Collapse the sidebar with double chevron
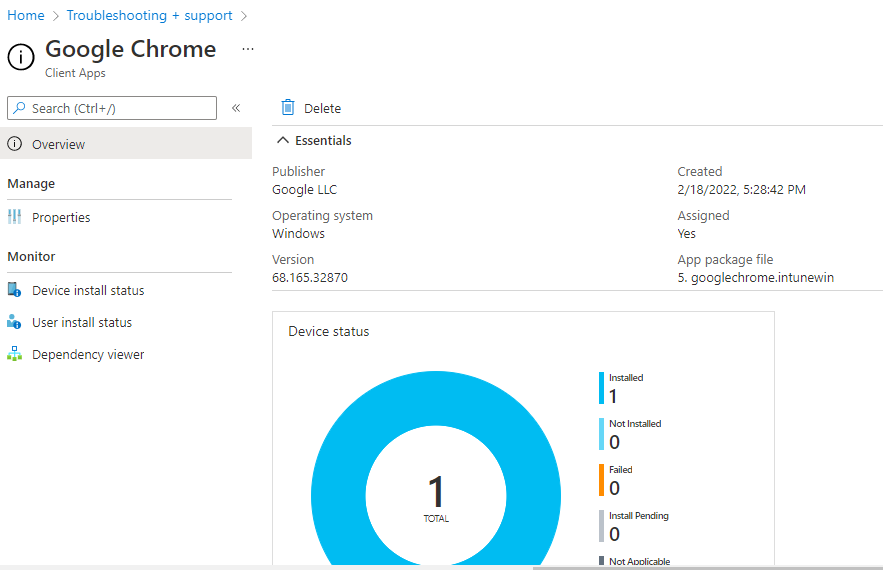This screenshot has height=570, width=883. click(x=236, y=108)
